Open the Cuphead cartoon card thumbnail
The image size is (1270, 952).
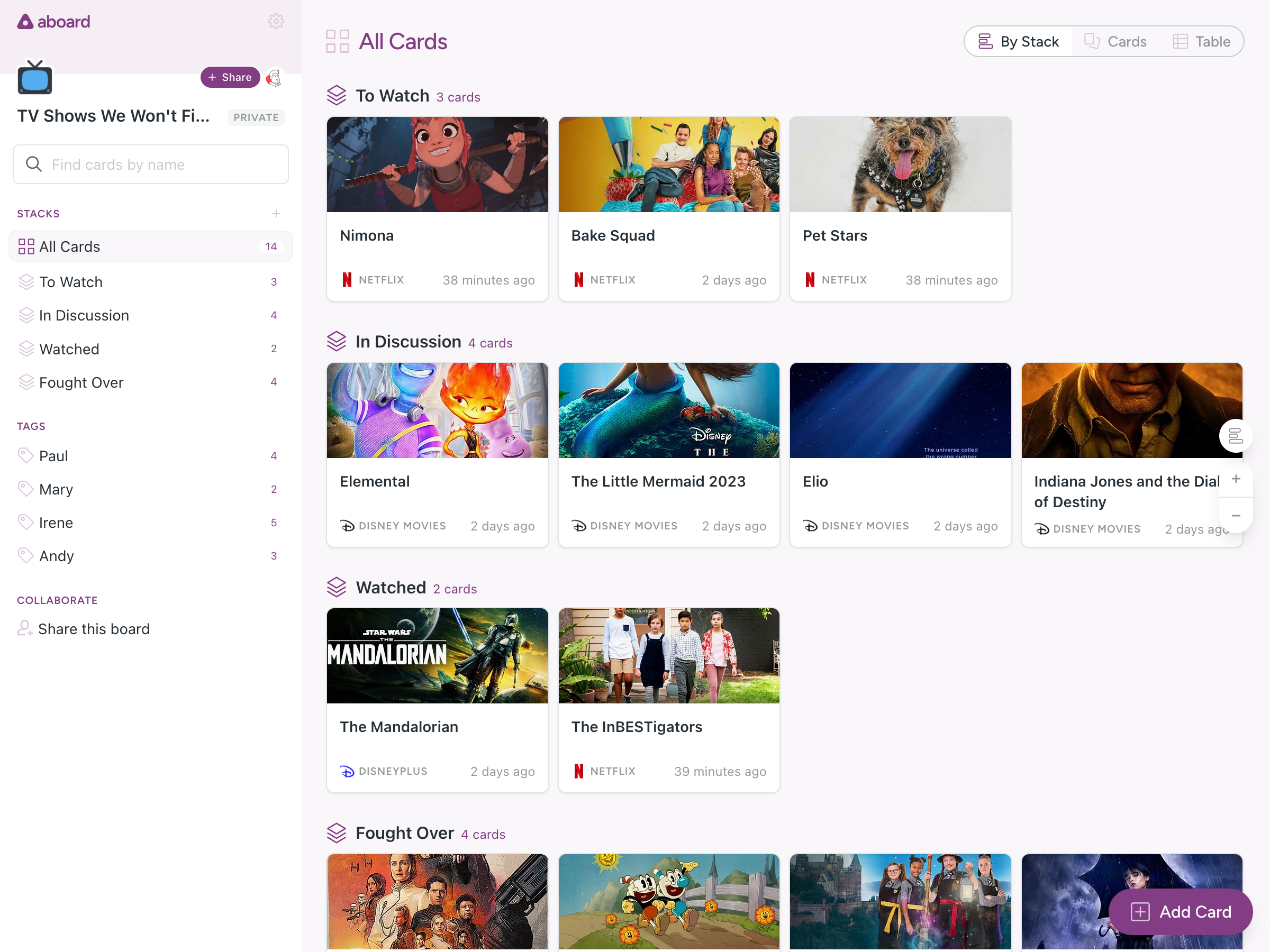click(669, 902)
